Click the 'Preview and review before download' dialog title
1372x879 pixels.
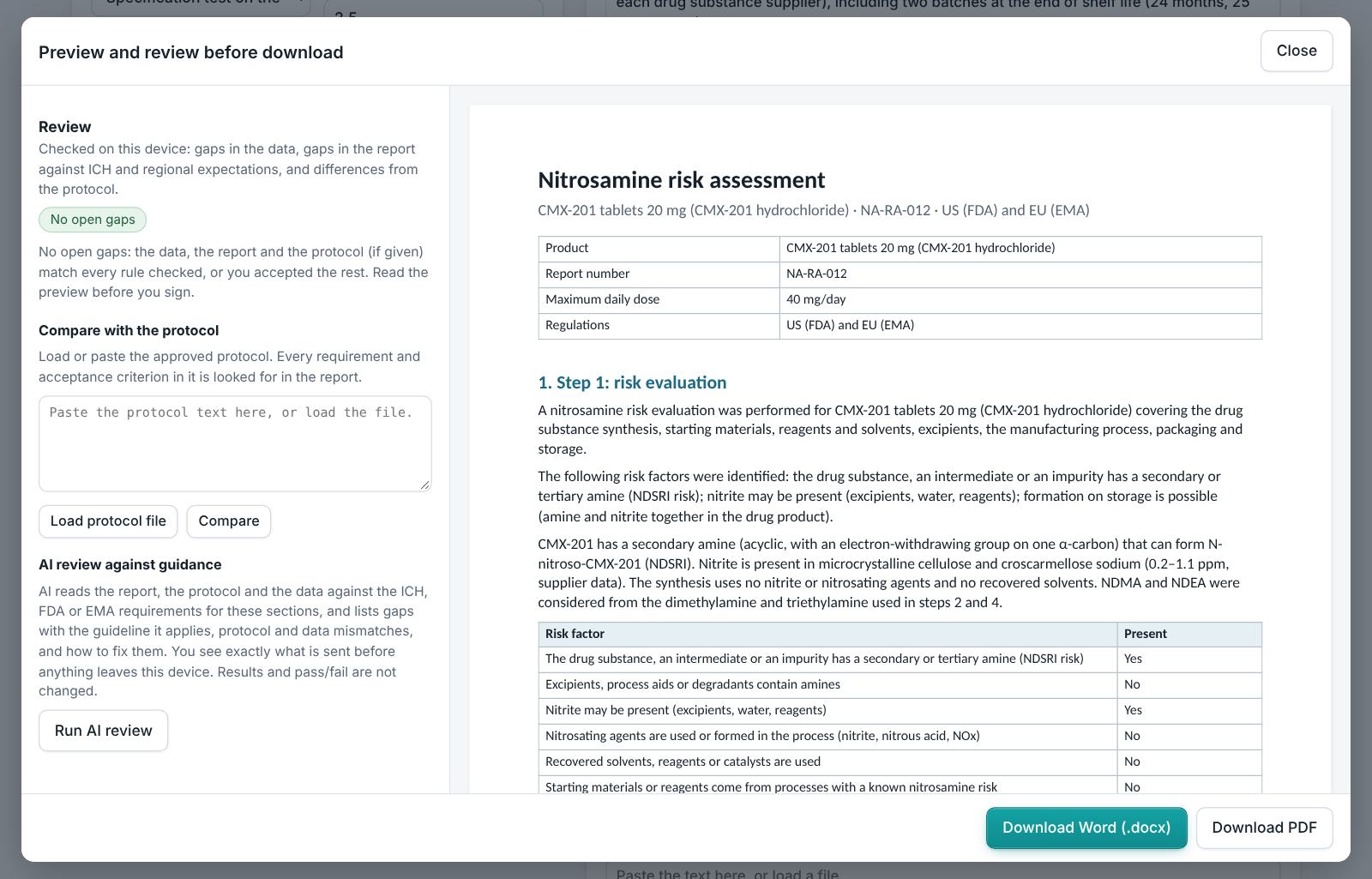pos(191,52)
